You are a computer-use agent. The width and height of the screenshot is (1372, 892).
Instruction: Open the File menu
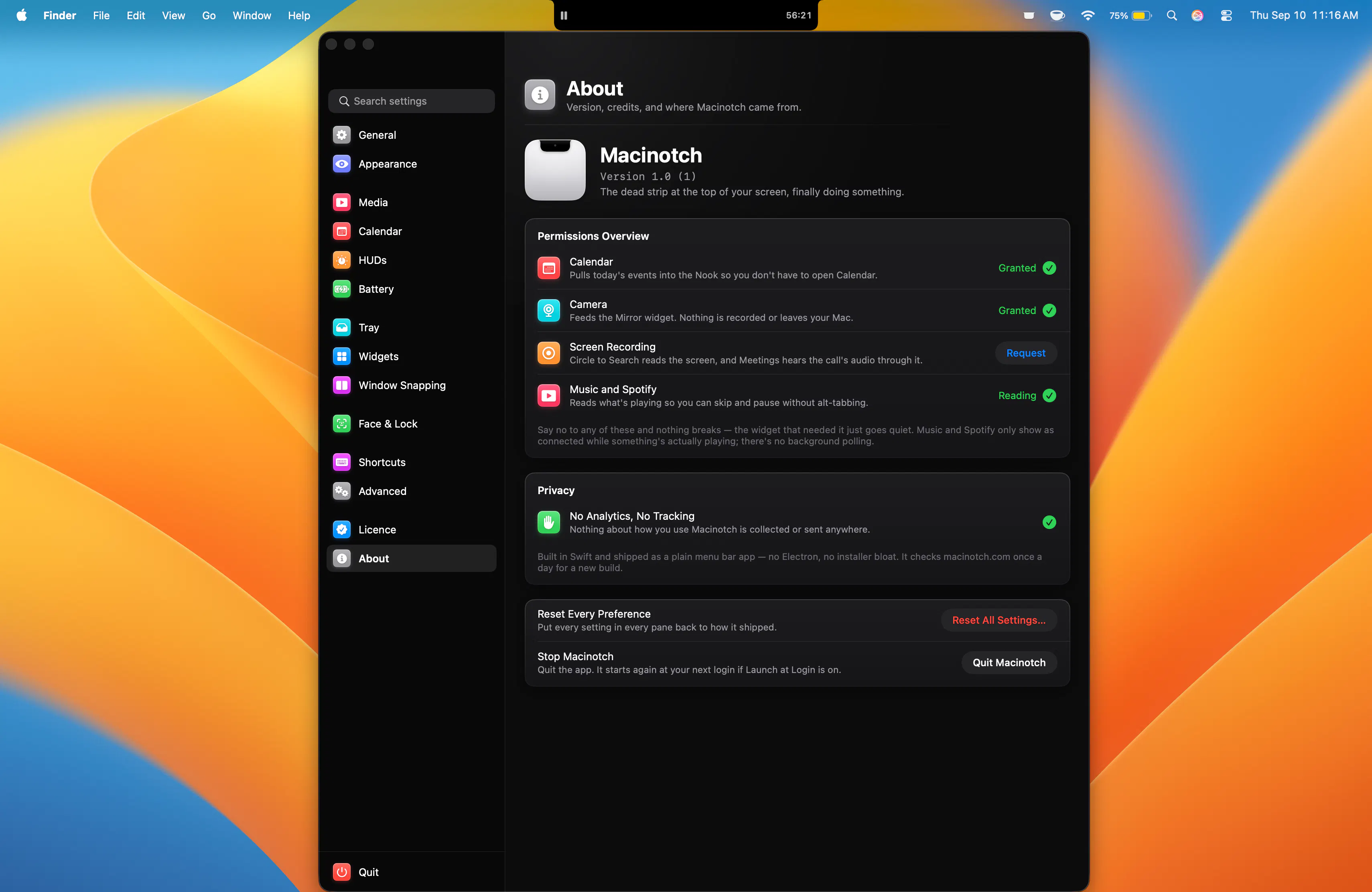(101, 16)
